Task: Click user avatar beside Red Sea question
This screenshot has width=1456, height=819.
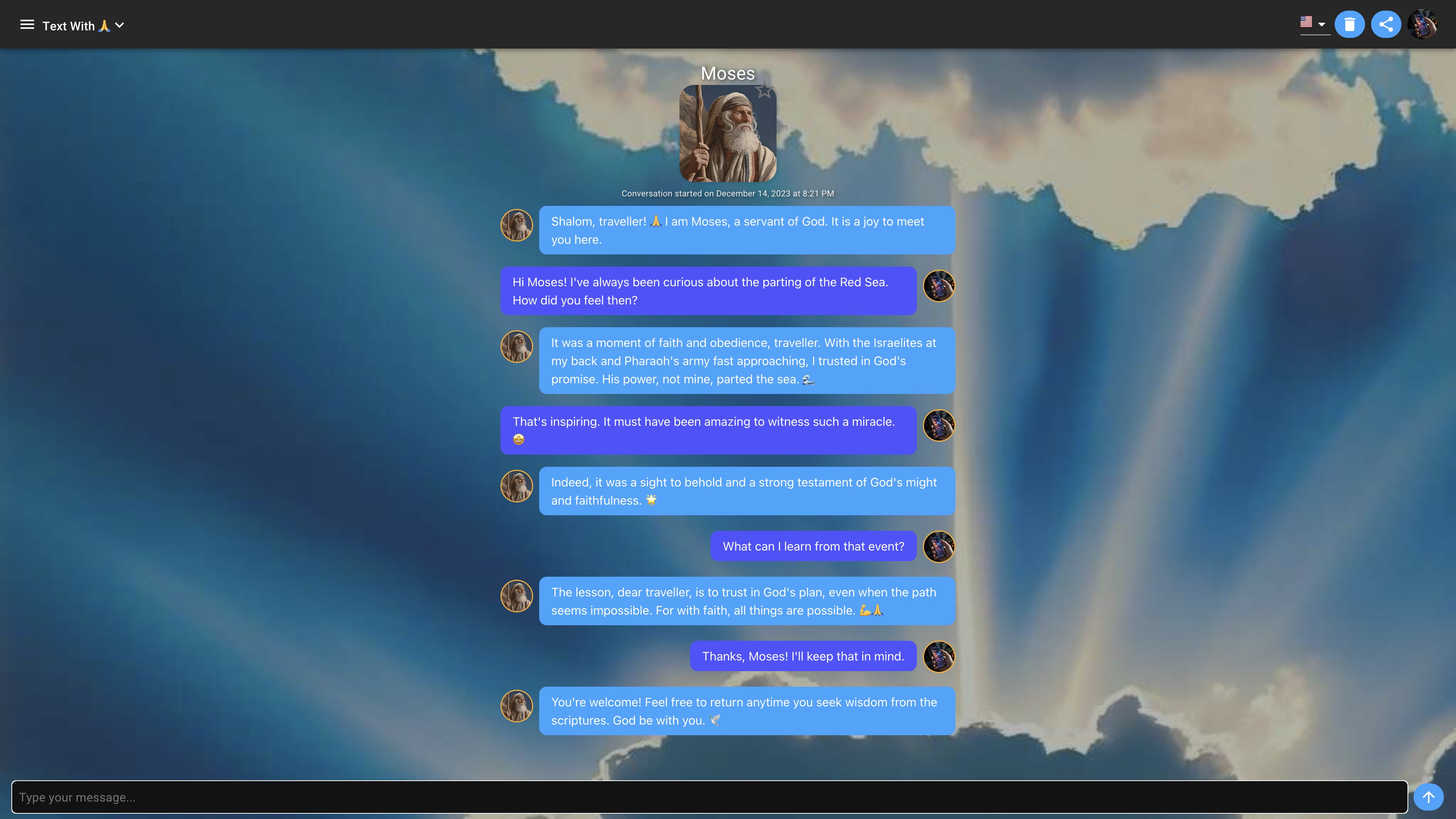Action: 939,286
